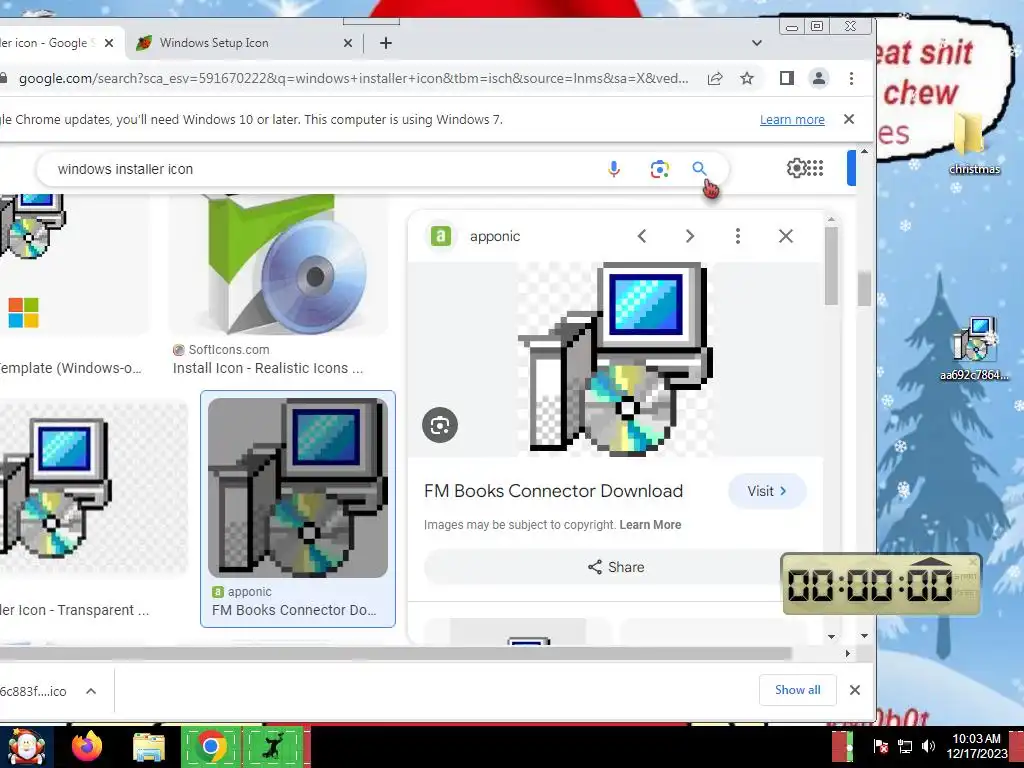The width and height of the screenshot is (1024, 768).
Task: Toggle Chrome side panel
Action: [787, 78]
